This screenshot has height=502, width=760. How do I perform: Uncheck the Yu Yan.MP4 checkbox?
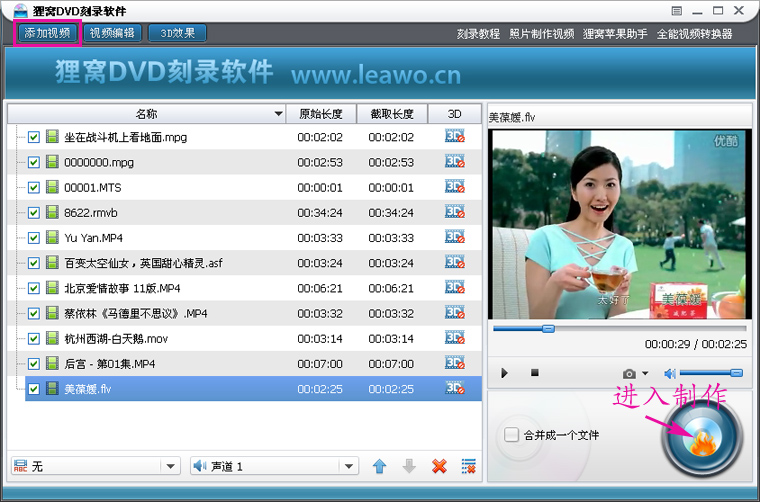coord(33,238)
